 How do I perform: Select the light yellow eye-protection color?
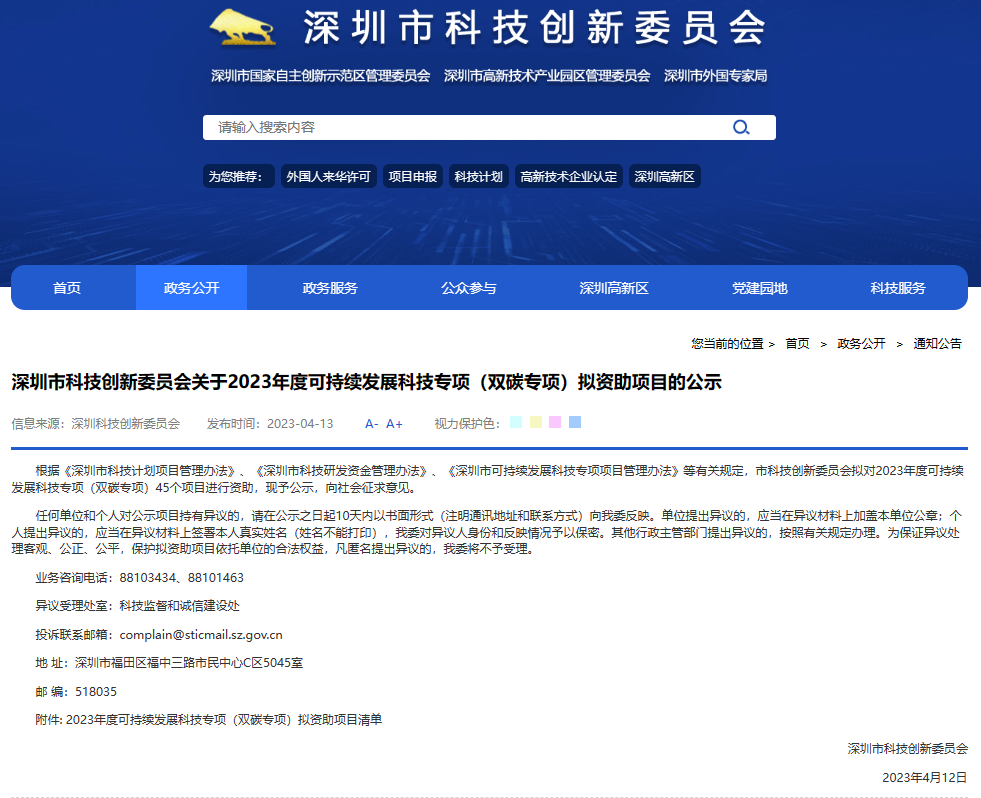tap(536, 422)
